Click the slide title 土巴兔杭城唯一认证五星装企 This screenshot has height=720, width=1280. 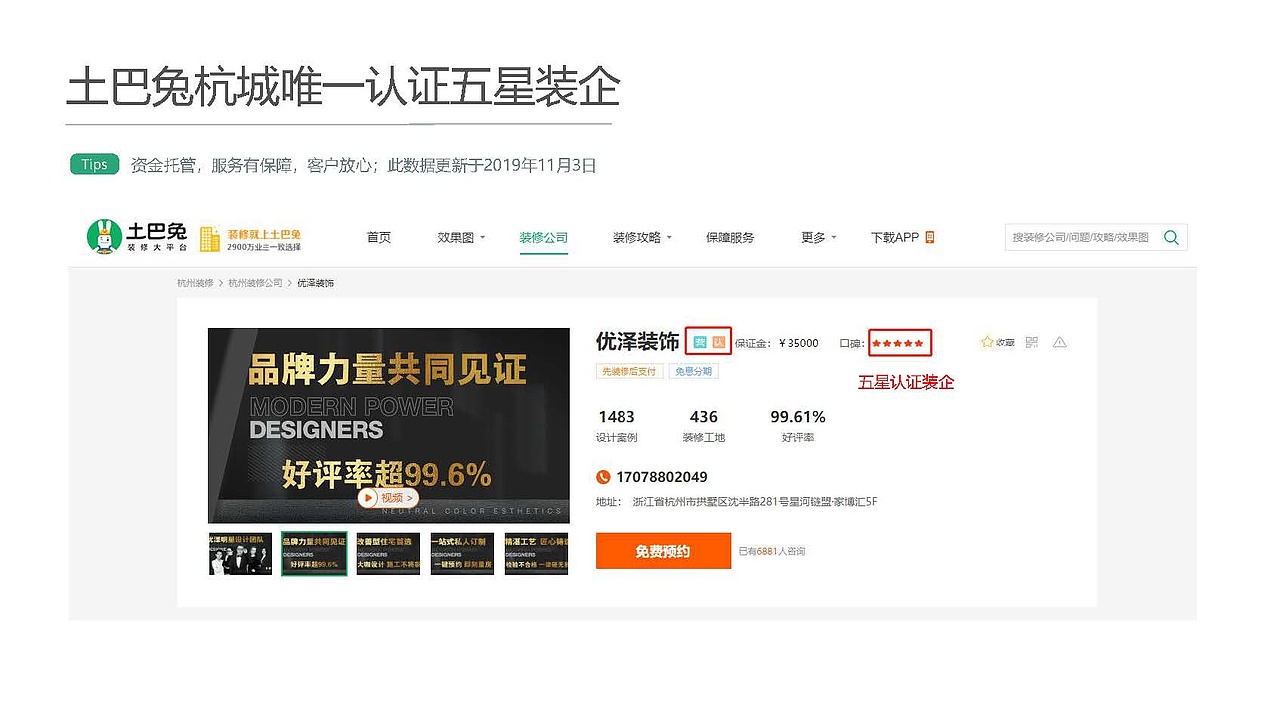click(x=343, y=88)
